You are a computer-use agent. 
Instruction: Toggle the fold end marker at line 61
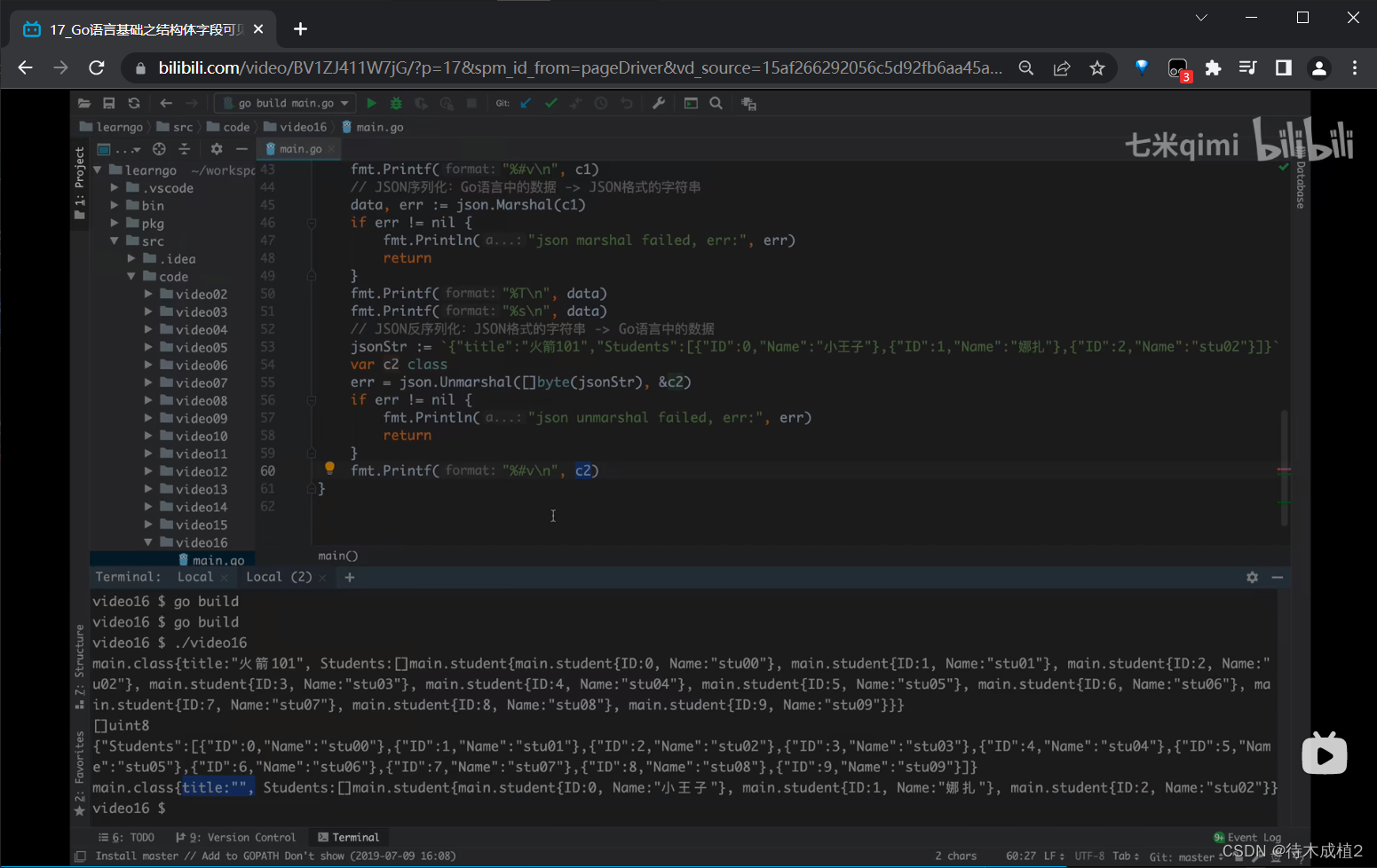[312, 489]
